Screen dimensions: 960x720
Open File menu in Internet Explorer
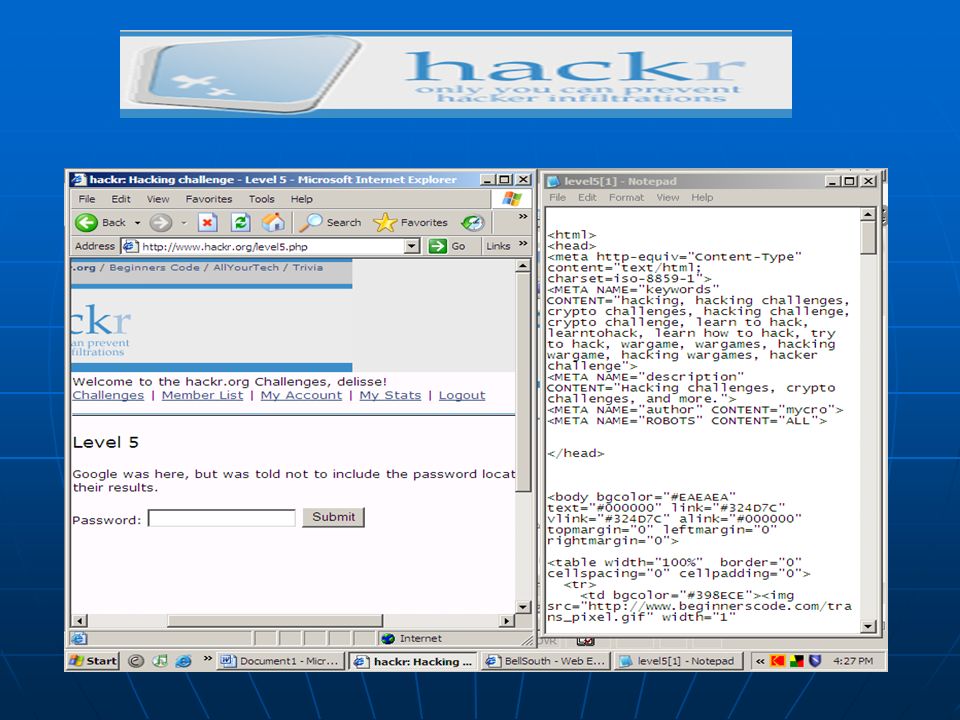(87, 199)
